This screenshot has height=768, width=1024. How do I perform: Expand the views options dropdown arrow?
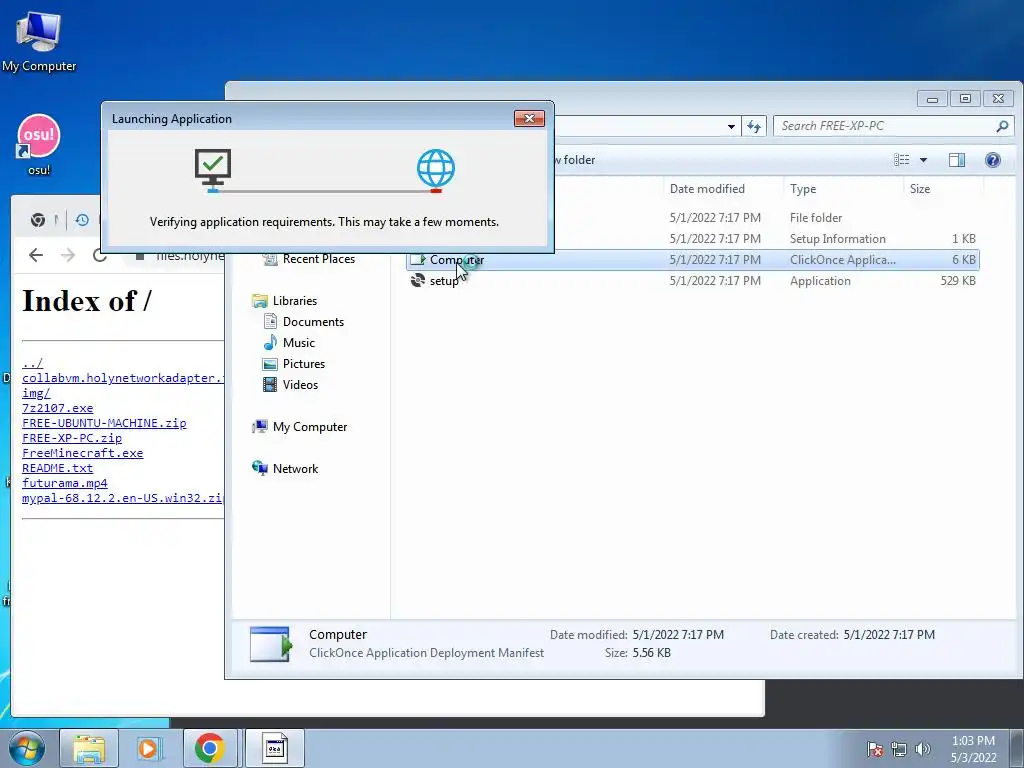pyautogui.click(x=923, y=160)
